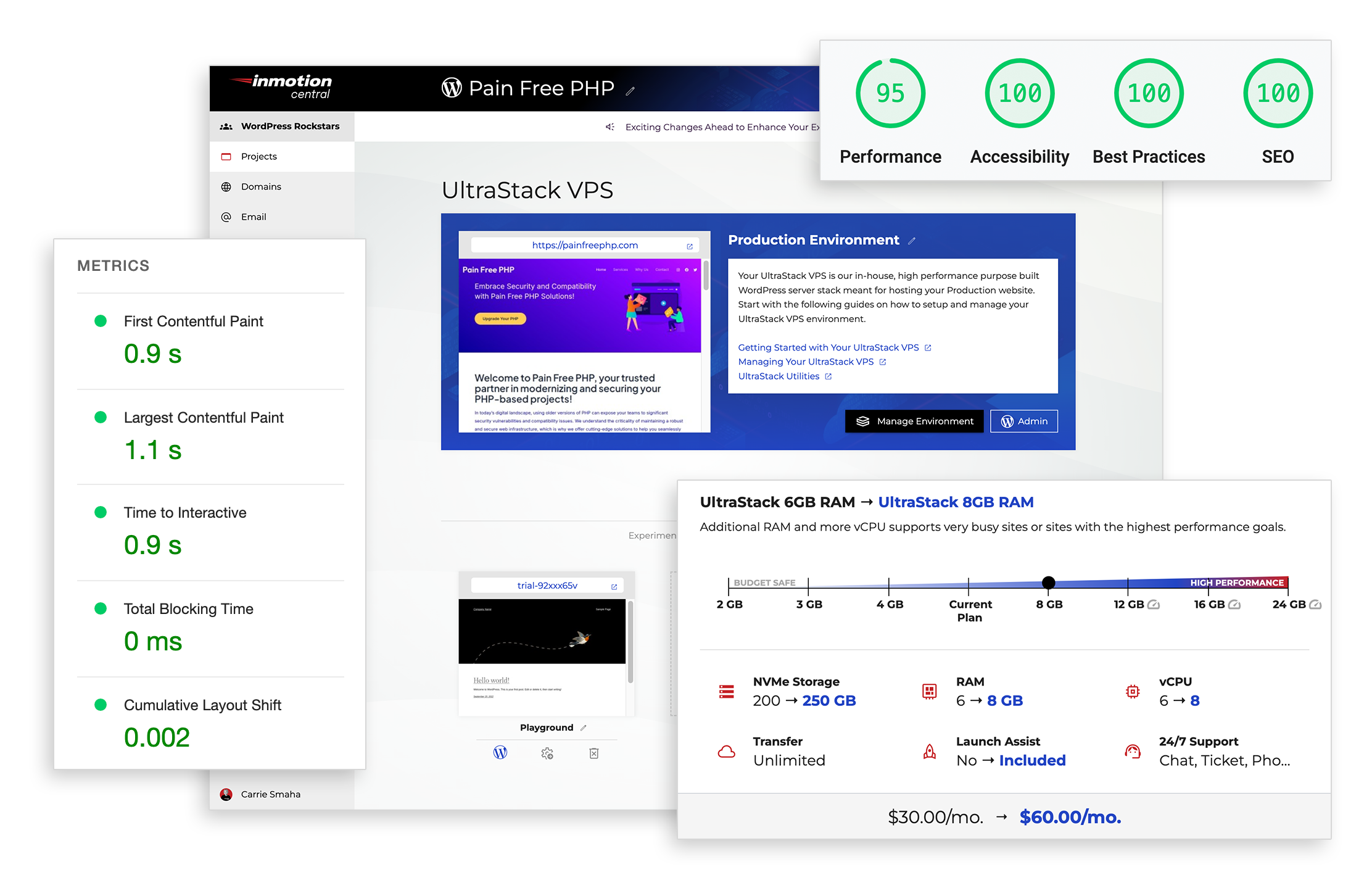1372x875 pixels.
Task: Click the announcement megaphone icon
Action: click(610, 127)
